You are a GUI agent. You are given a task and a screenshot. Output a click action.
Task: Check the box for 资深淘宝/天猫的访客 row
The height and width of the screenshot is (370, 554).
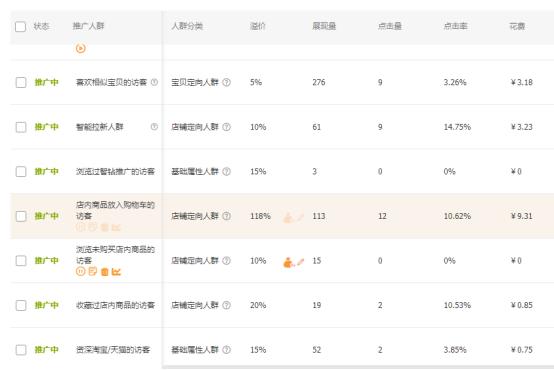(21, 350)
